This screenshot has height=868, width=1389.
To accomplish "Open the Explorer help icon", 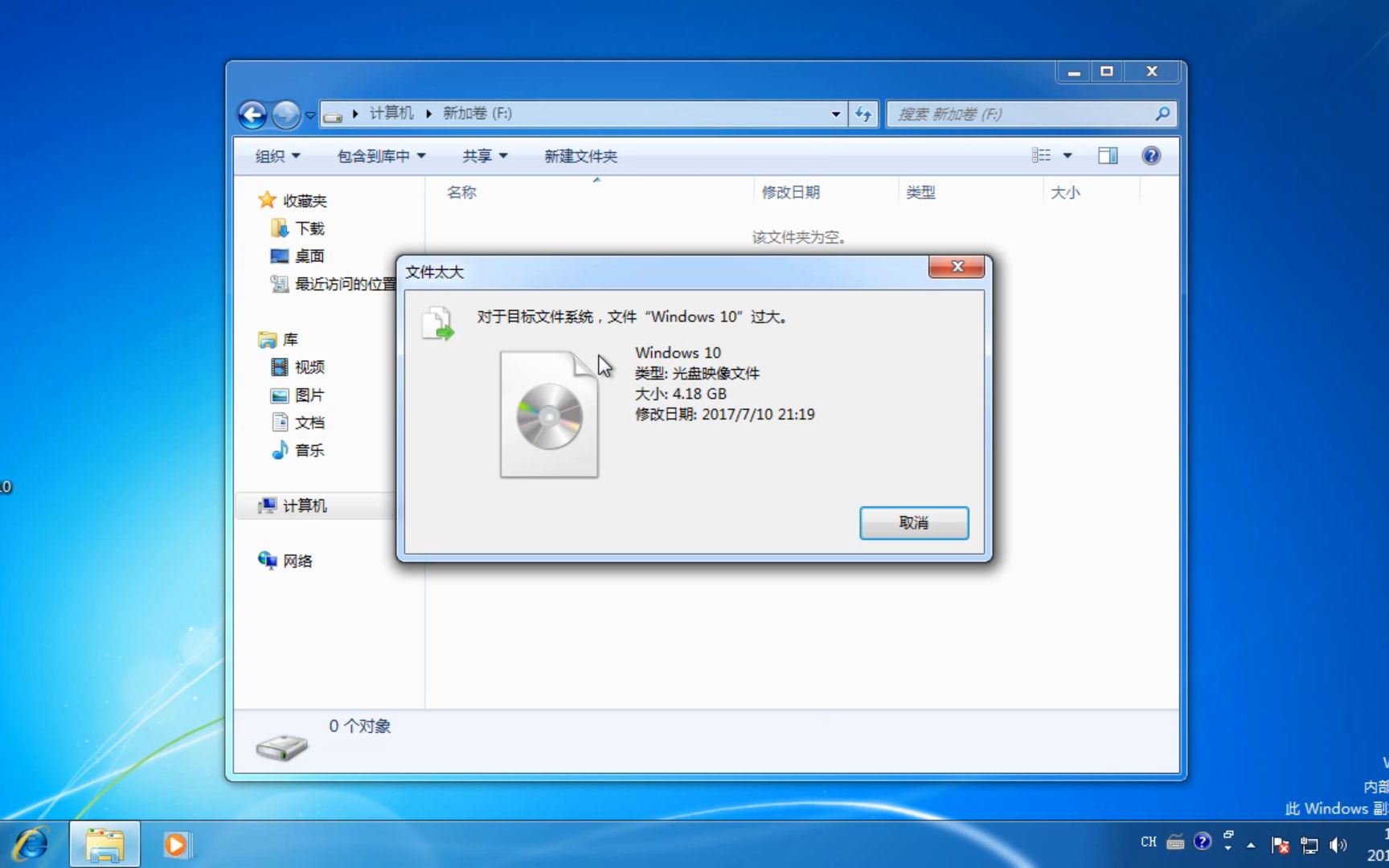I will click(1151, 155).
